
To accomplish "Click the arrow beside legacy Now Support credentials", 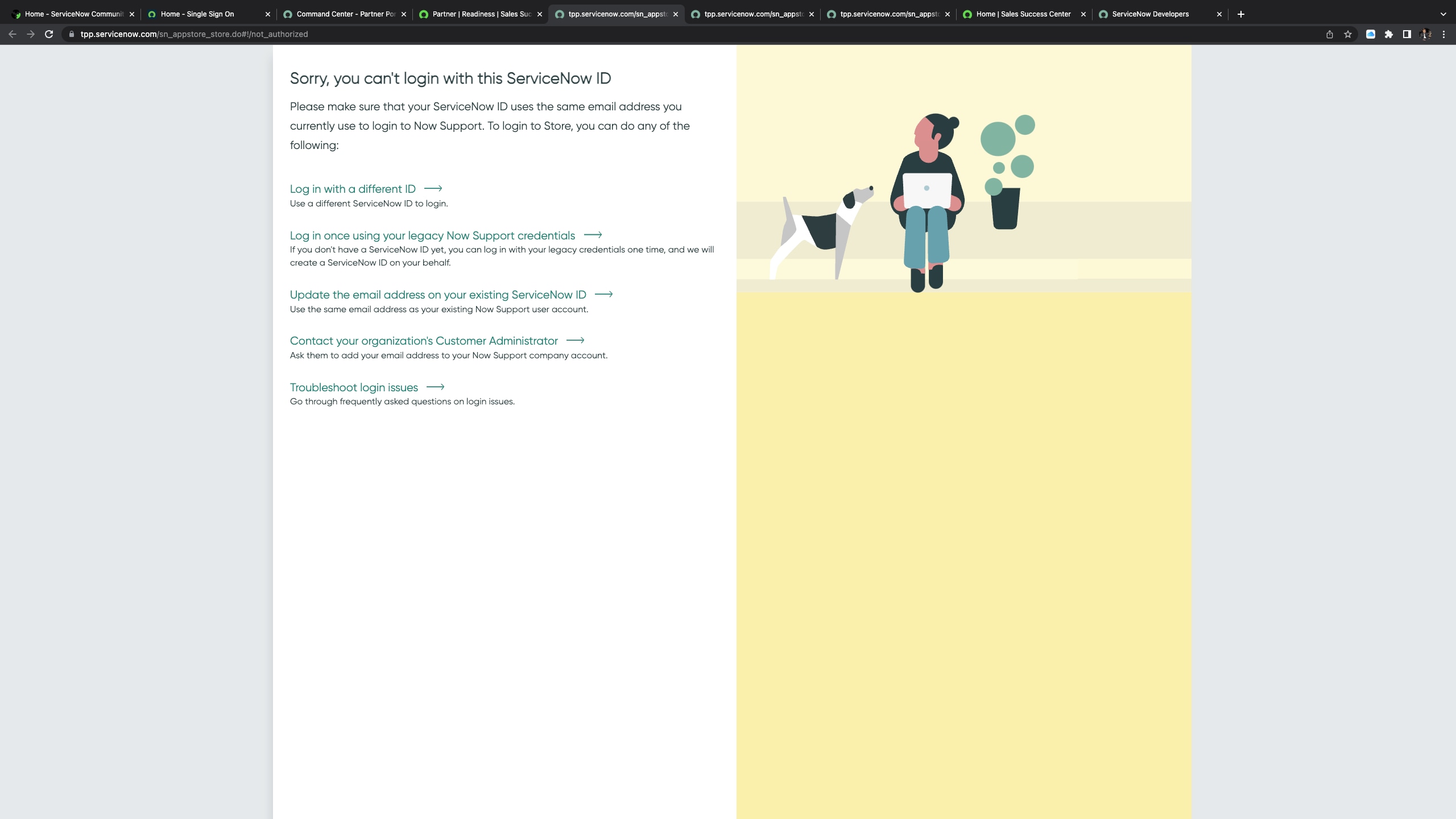I will pos(593,235).
